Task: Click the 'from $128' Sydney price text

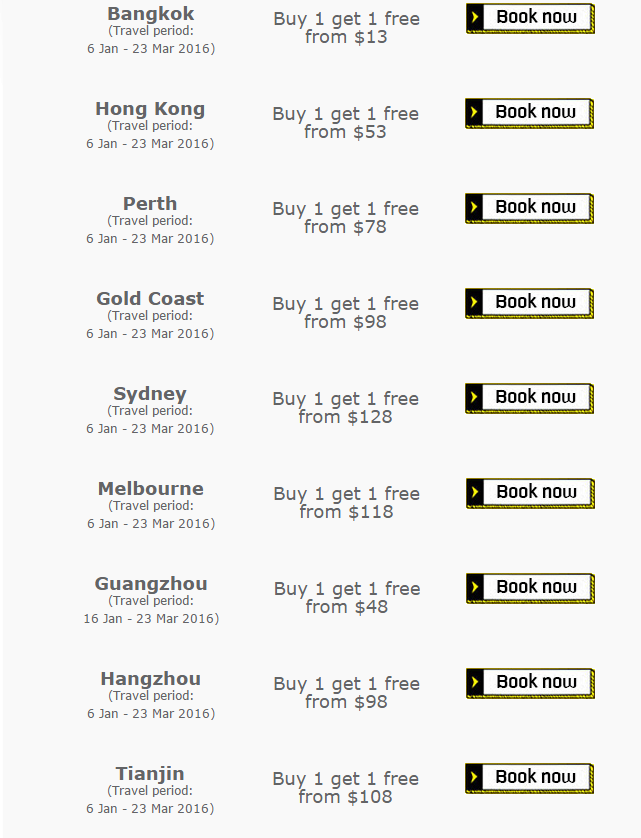Action: tap(345, 417)
